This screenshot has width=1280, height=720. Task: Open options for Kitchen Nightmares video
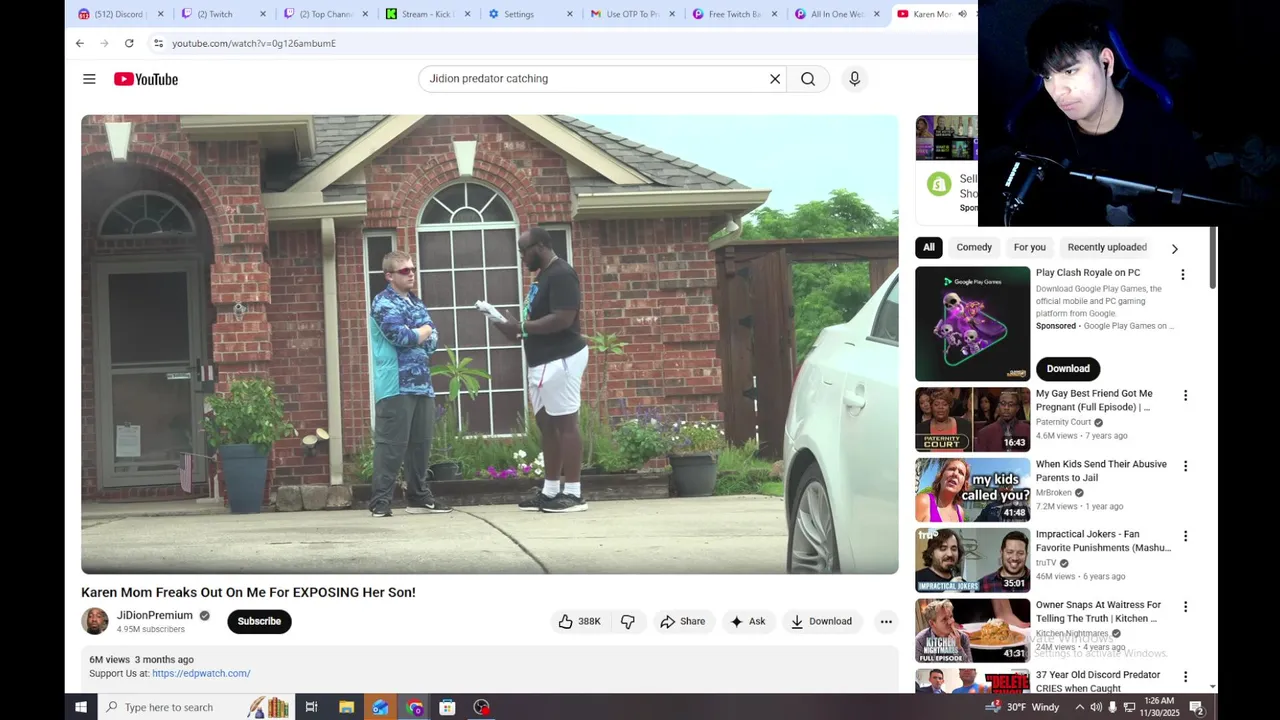[1185, 607]
